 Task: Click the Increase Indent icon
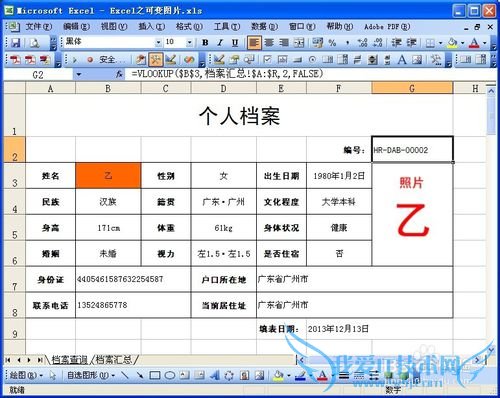[x=411, y=43]
